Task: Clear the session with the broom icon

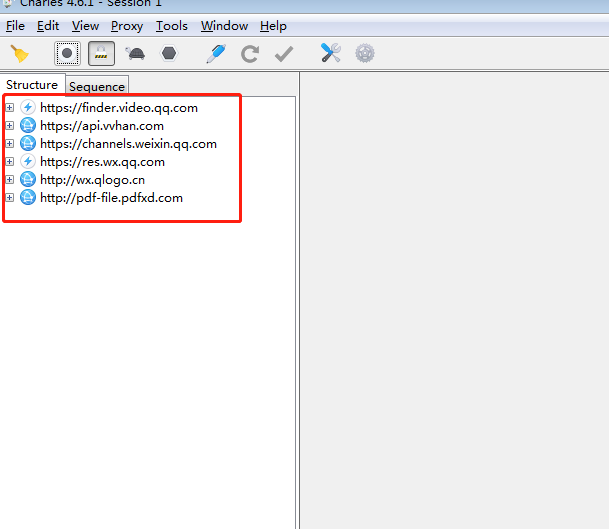Action: (x=19, y=54)
